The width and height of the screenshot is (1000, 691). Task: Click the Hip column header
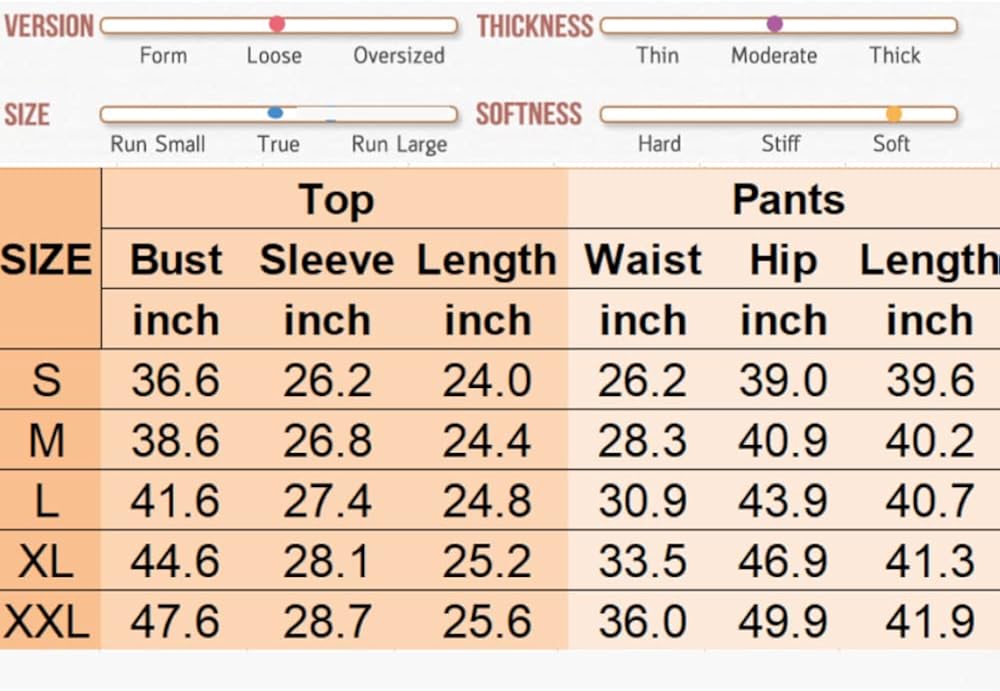pos(783,260)
